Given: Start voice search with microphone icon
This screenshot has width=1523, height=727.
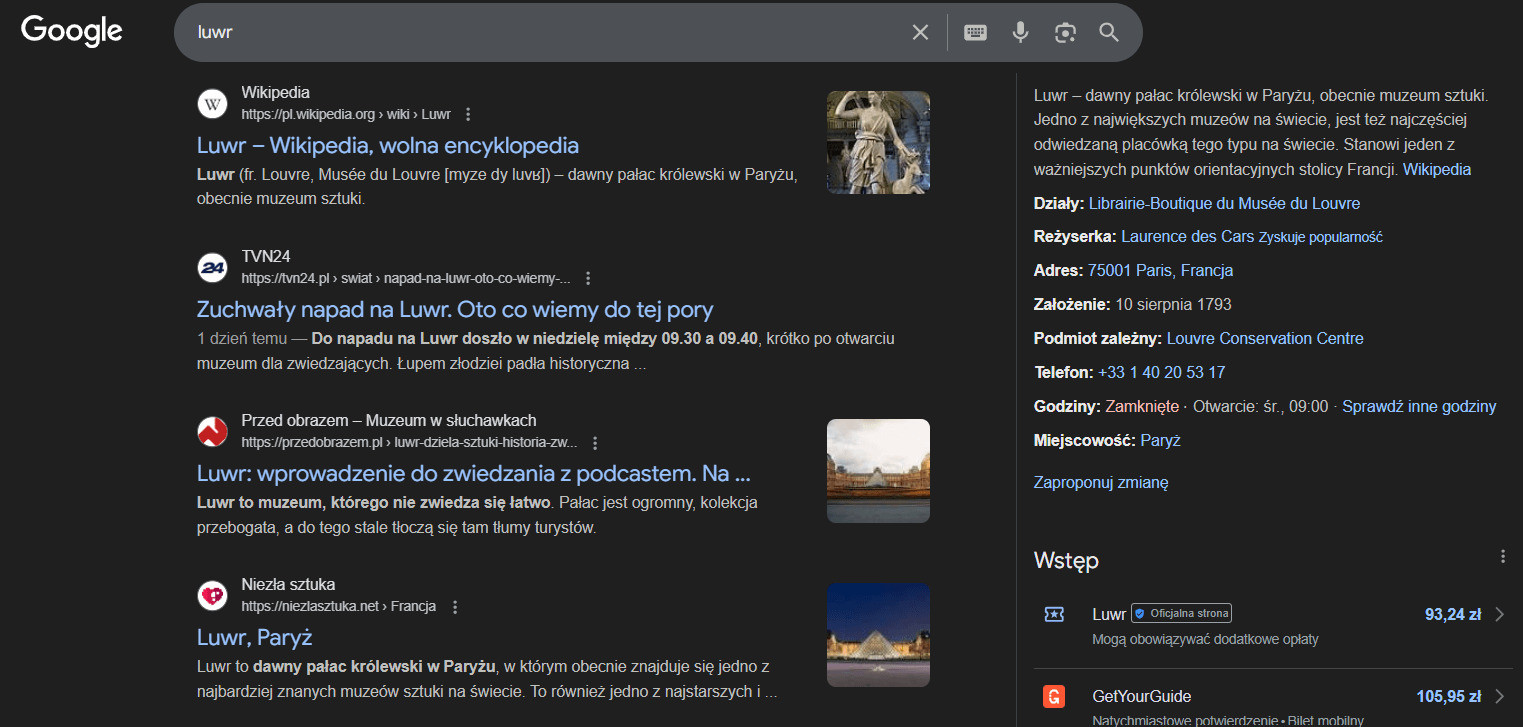Looking at the screenshot, I should click(x=1020, y=33).
